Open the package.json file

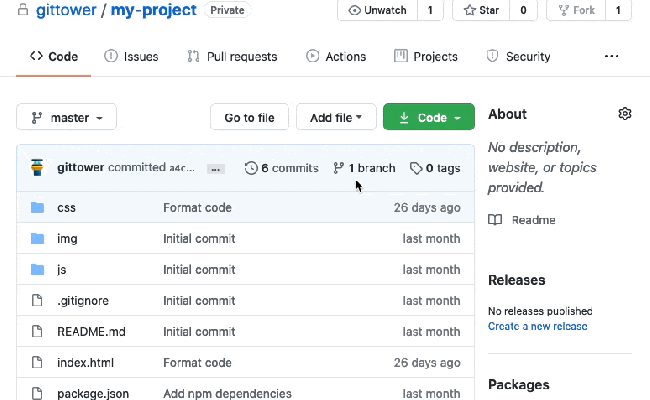click(x=93, y=393)
